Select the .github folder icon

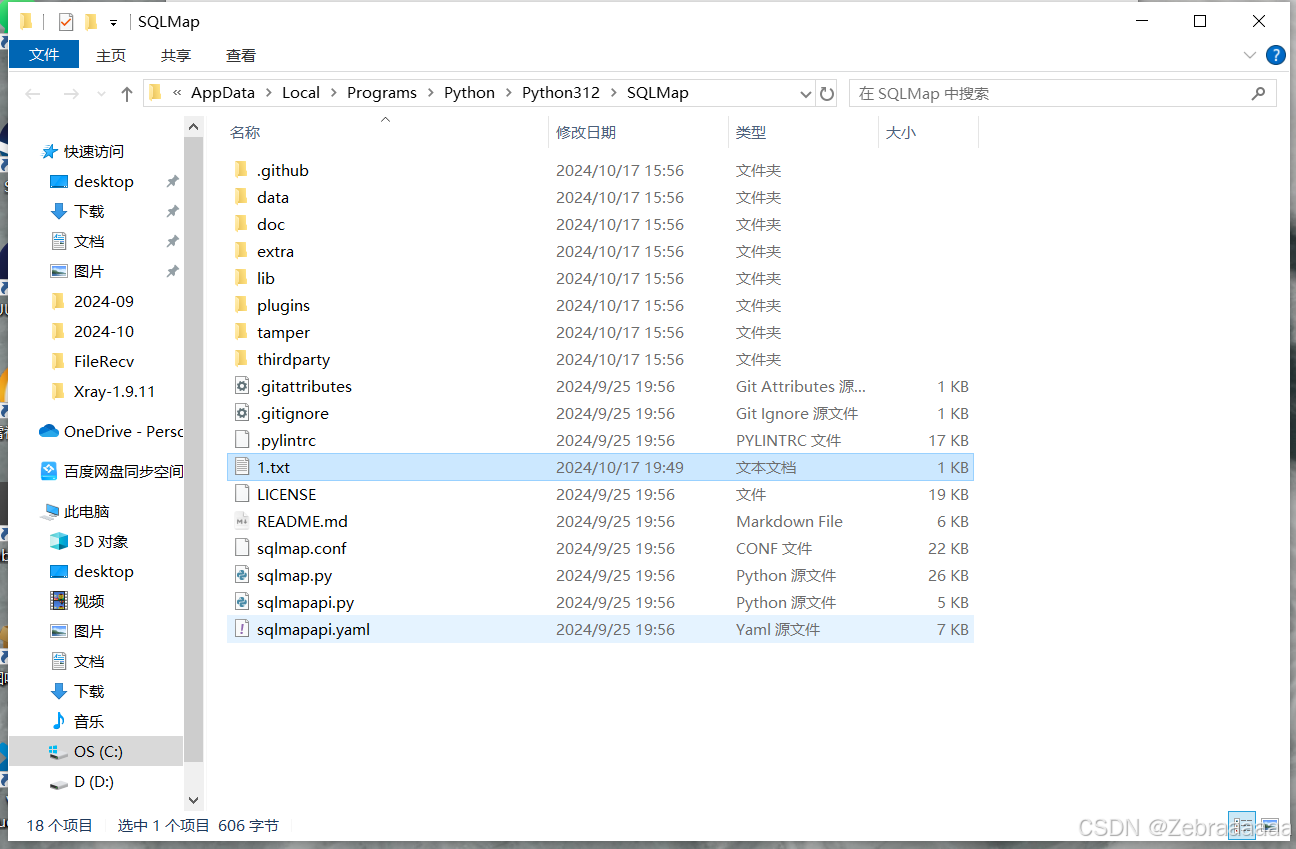pos(241,170)
